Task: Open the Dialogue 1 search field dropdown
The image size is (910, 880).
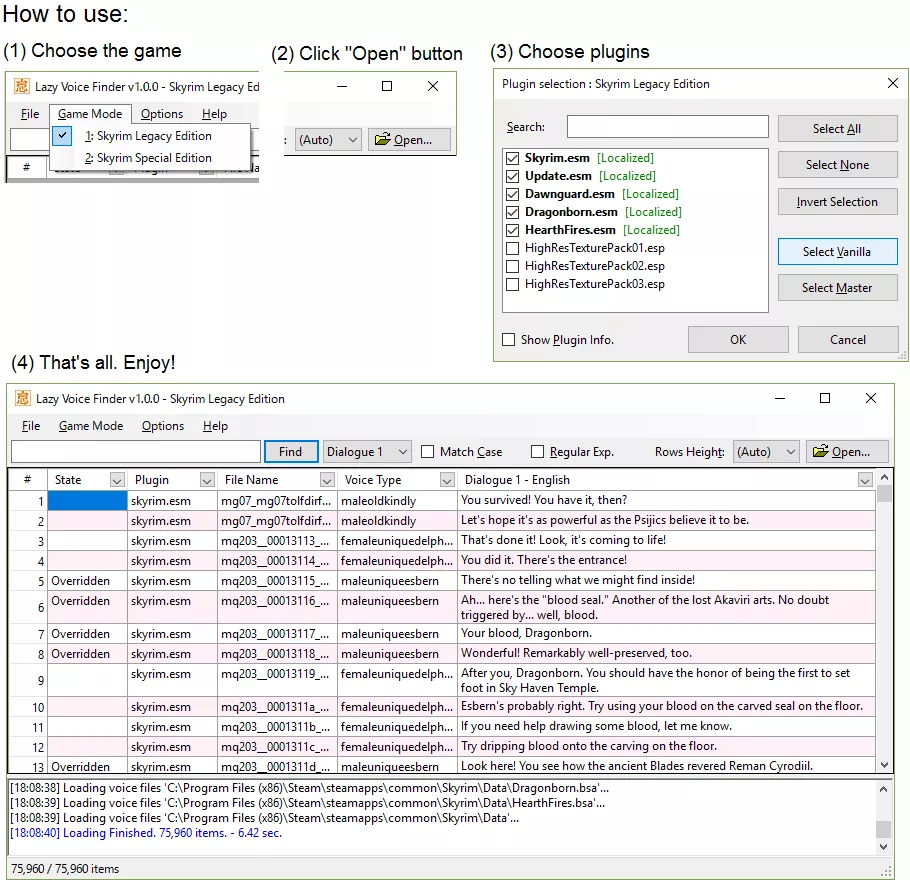Action: pyautogui.click(x=367, y=452)
